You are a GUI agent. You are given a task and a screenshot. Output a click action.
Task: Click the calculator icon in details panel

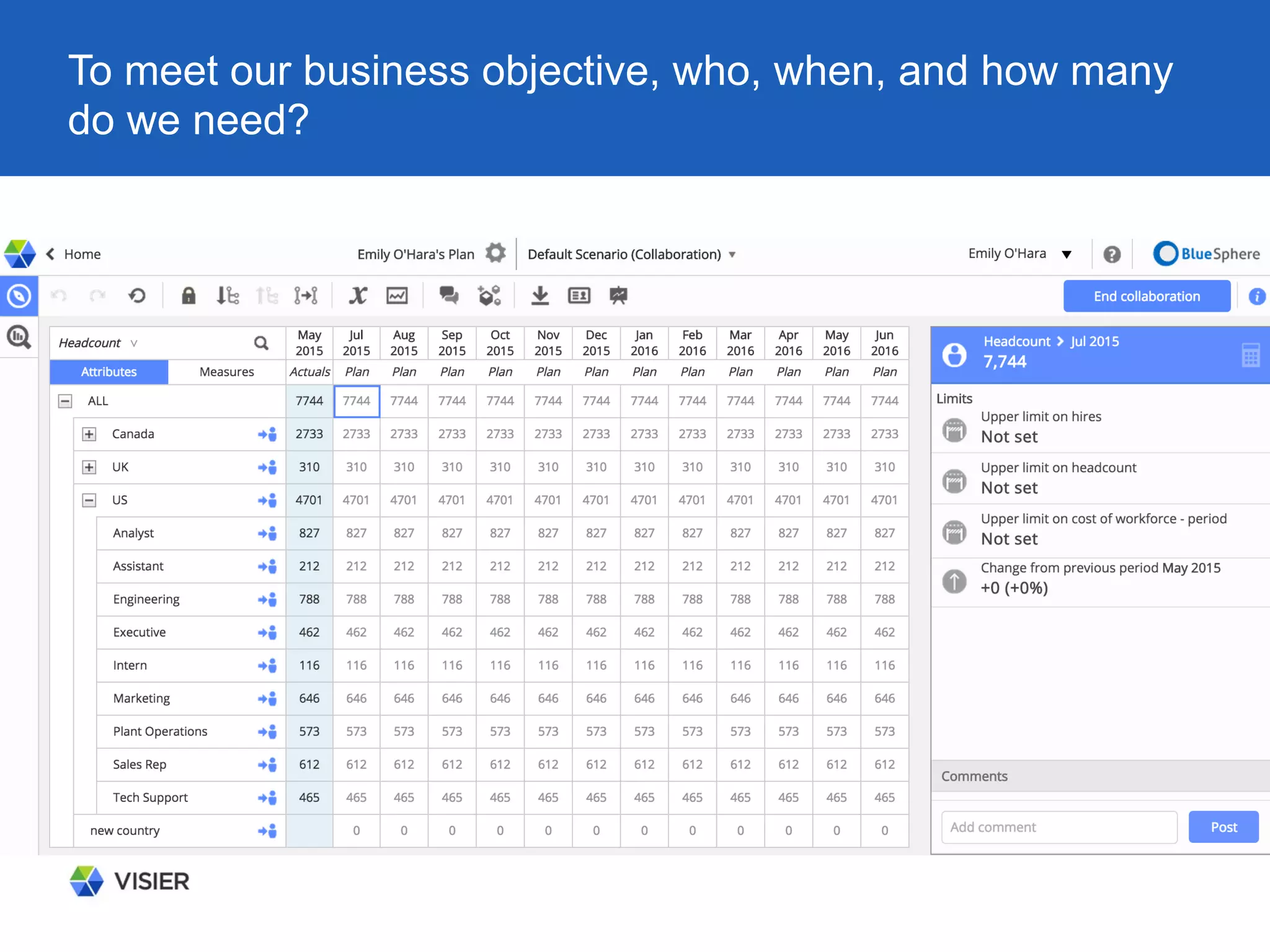tap(1251, 355)
